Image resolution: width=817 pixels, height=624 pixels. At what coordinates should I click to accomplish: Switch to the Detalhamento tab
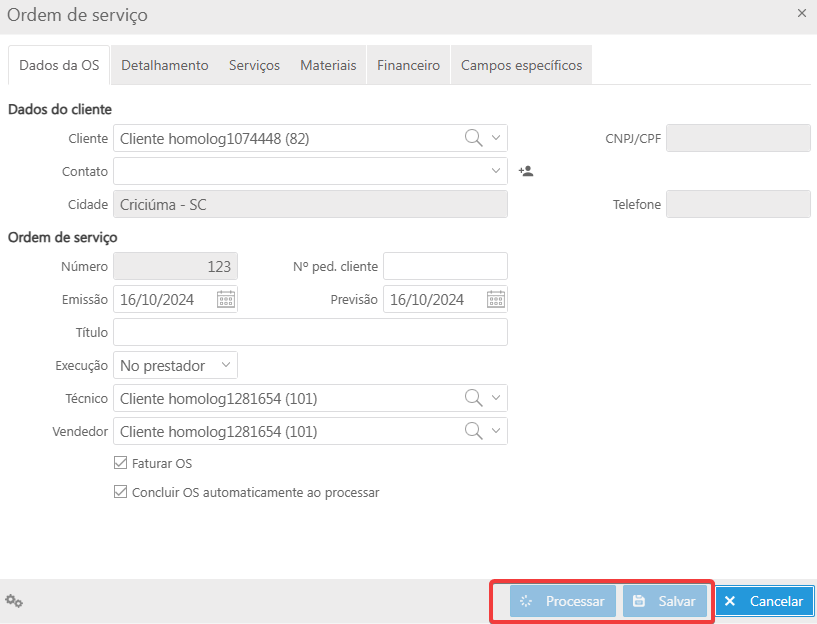(165, 65)
